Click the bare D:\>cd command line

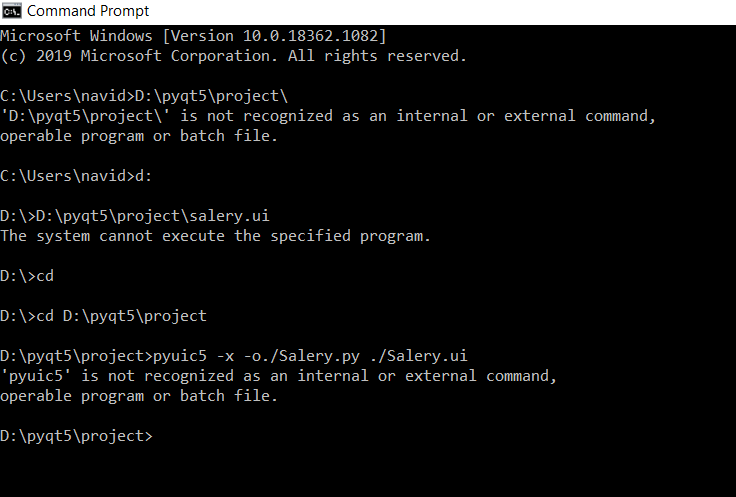[27, 276]
